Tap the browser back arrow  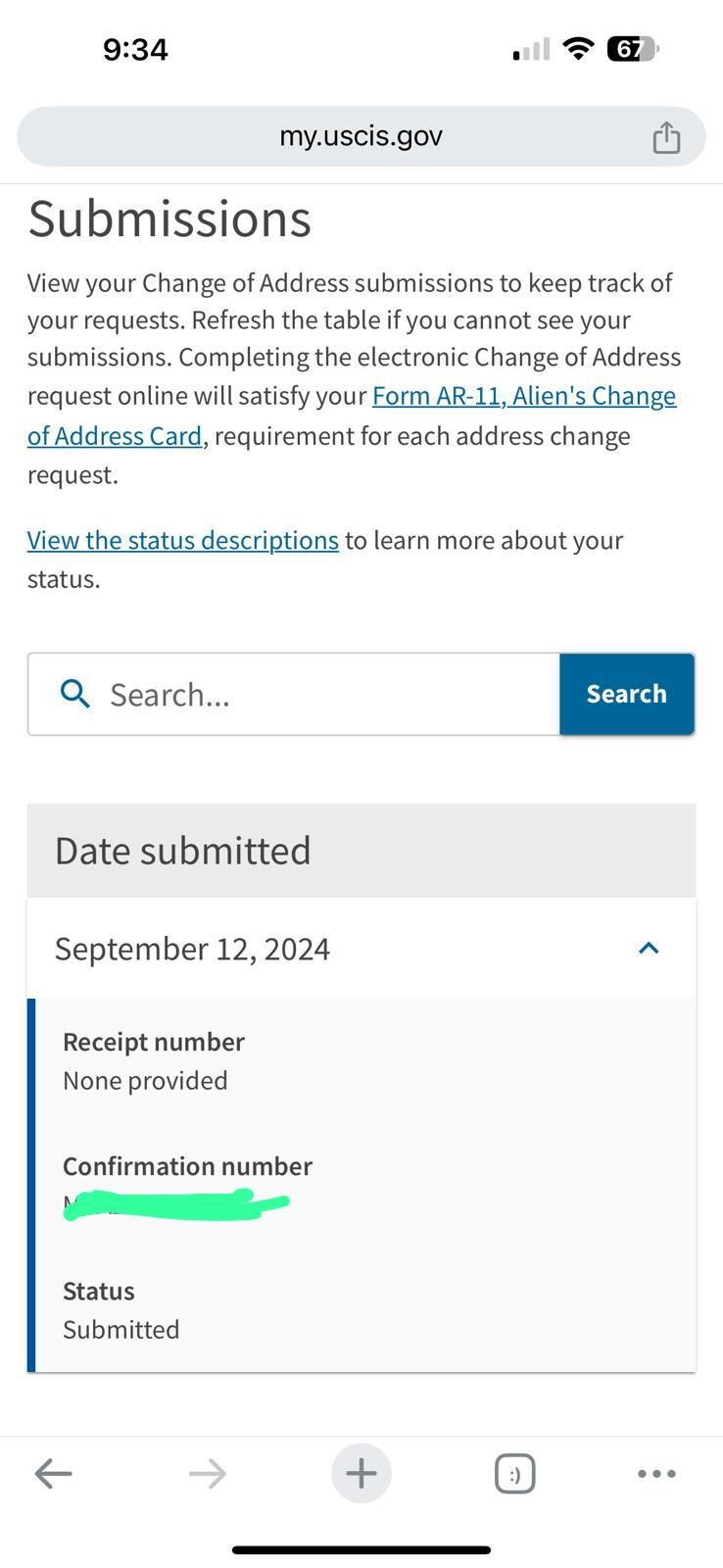[54, 1473]
